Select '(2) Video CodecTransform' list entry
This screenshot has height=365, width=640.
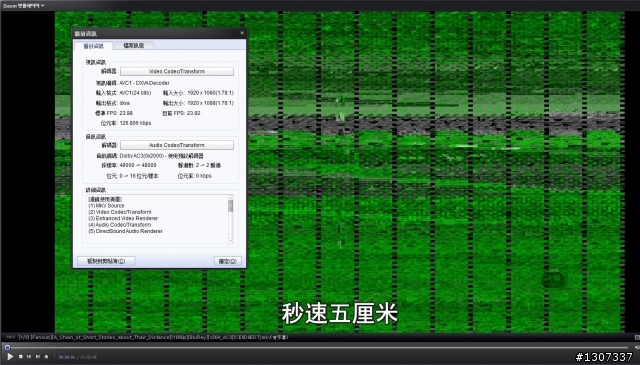[120, 212]
